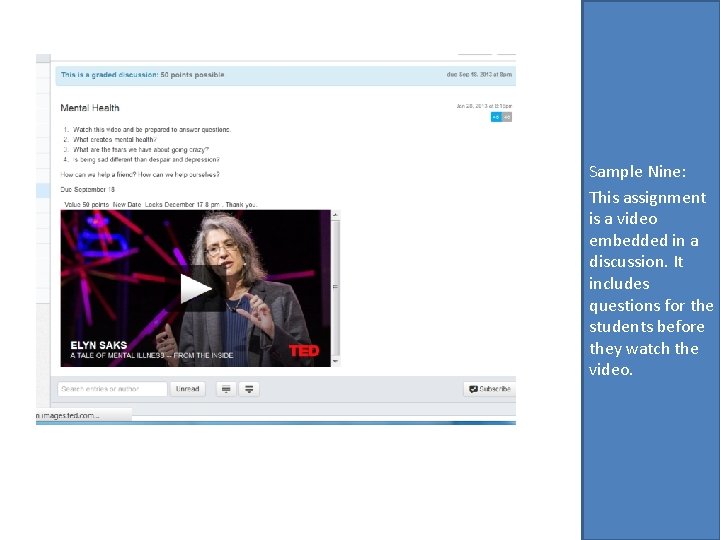Click the TED logo on the video

click(304, 351)
